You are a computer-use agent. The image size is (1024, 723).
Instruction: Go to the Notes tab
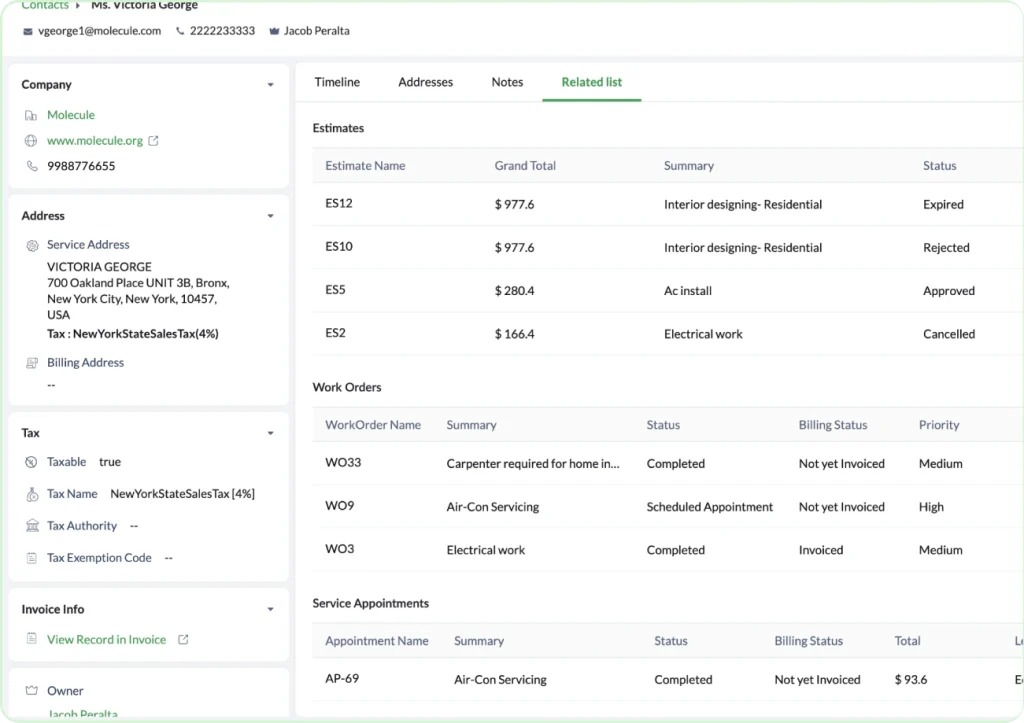[x=507, y=82]
